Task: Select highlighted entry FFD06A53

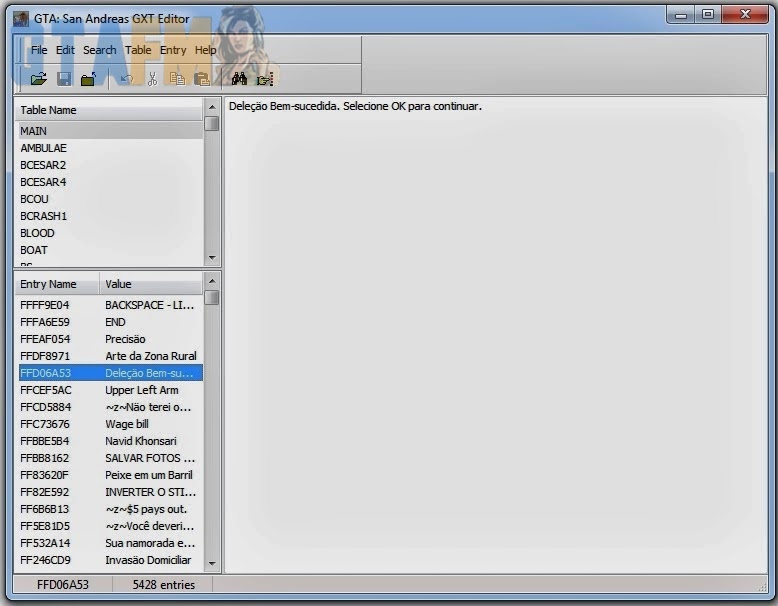Action: coord(110,373)
